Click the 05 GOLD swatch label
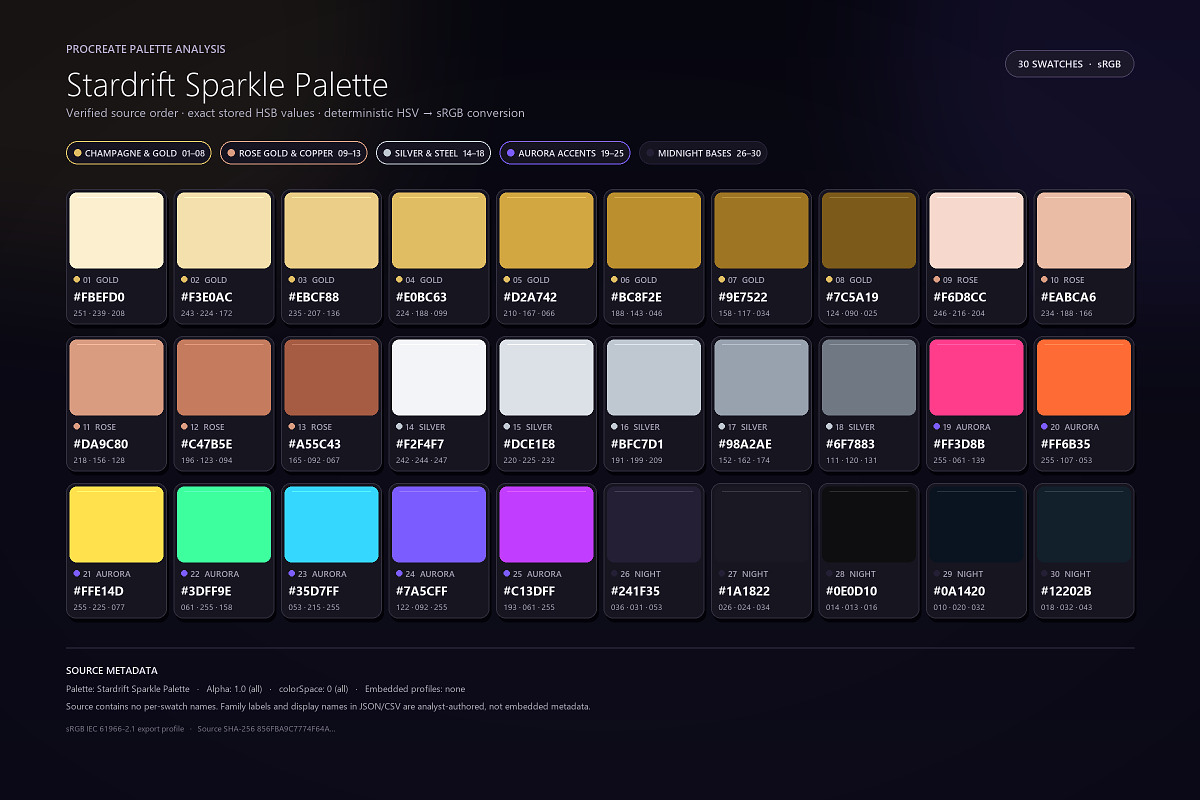The width and height of the screenshot is (1200, 800). click(x=526, y=280)
